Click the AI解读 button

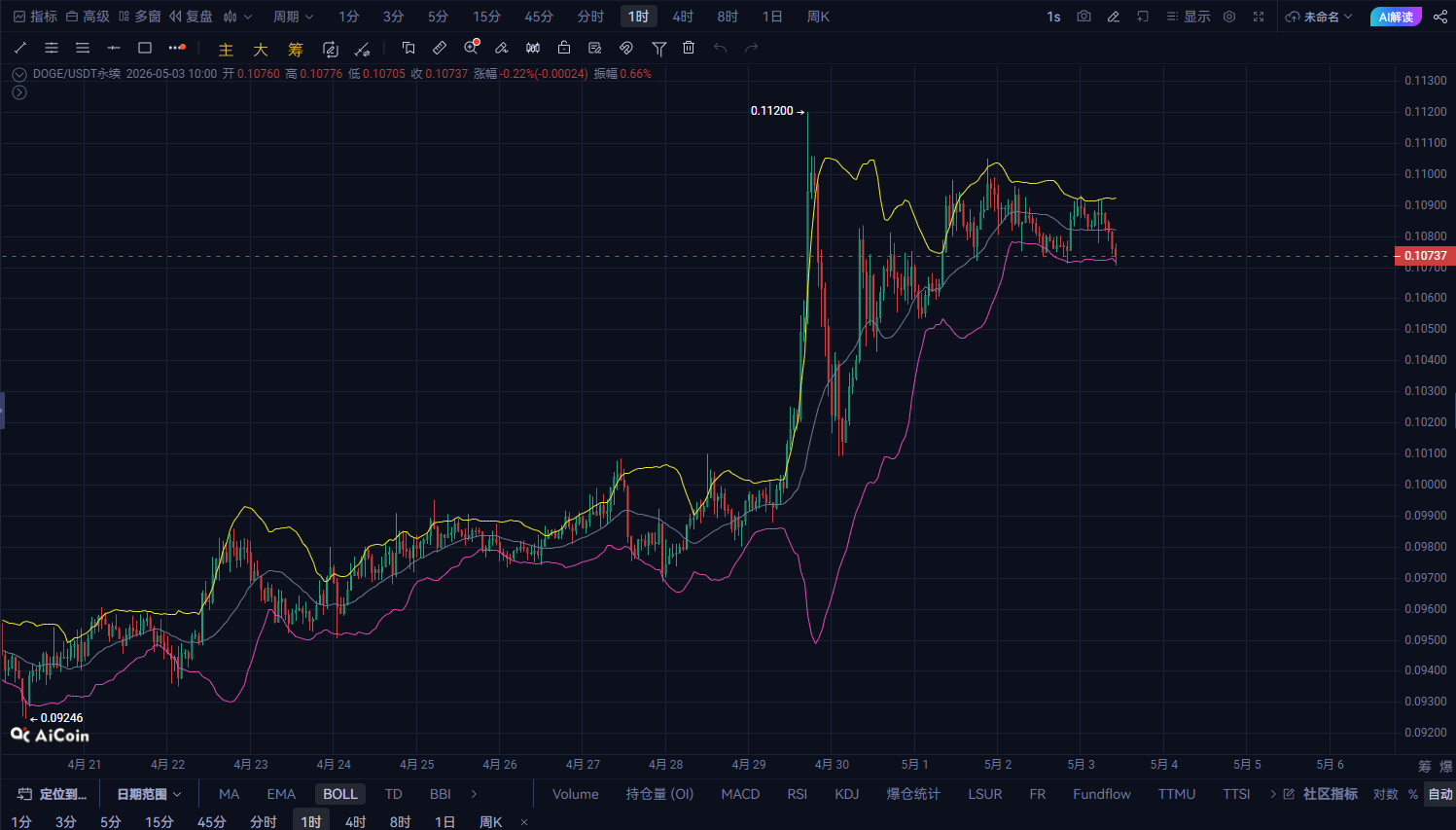tap(1396, 17)
